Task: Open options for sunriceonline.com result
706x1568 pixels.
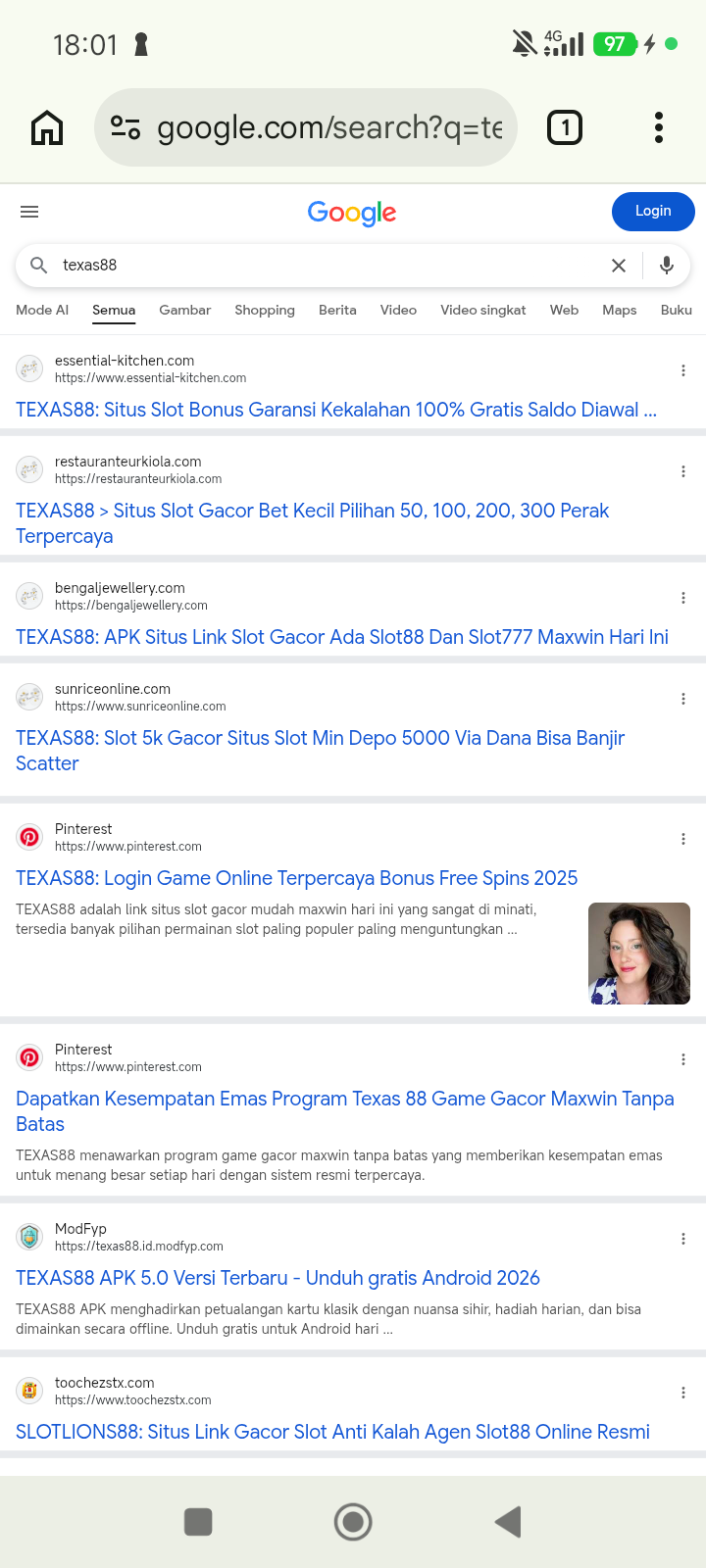Action: (x=683, y=699)
